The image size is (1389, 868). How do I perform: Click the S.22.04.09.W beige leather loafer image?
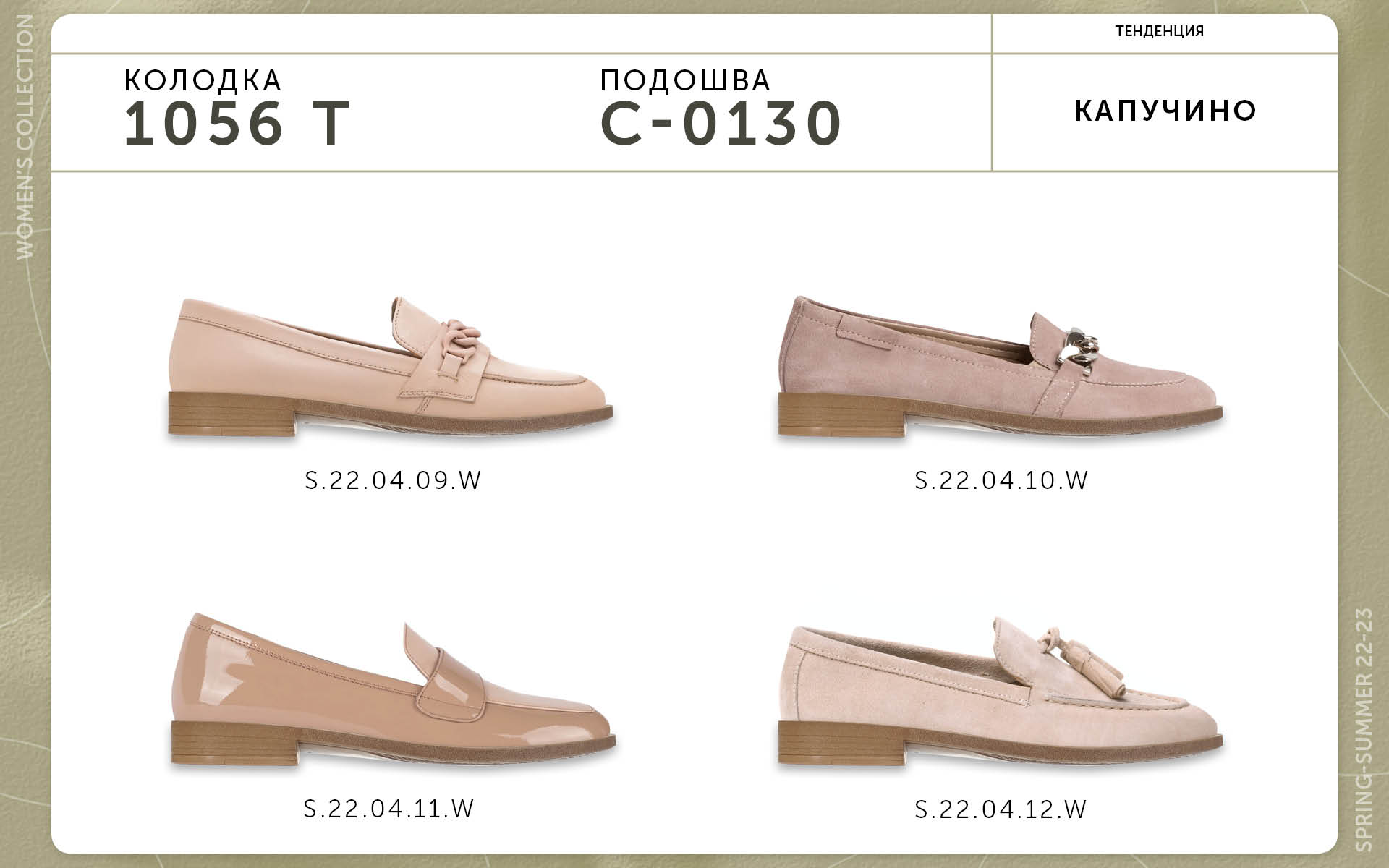391,368
